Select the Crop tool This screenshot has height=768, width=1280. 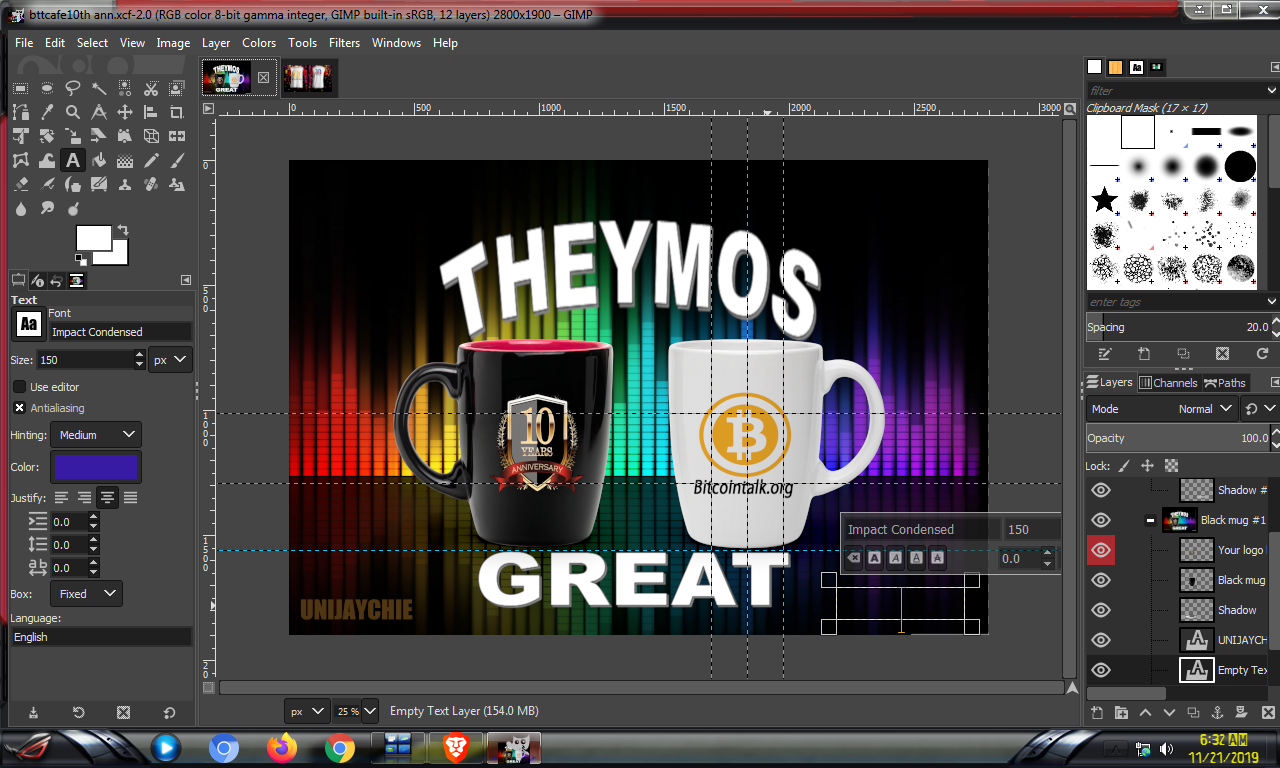click(x=177, y=112)
